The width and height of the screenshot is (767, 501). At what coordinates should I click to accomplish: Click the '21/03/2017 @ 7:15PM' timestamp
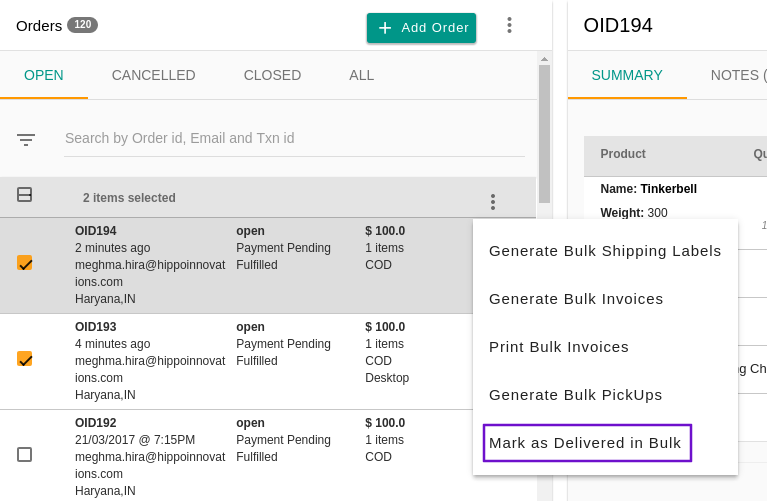(135, 440)
